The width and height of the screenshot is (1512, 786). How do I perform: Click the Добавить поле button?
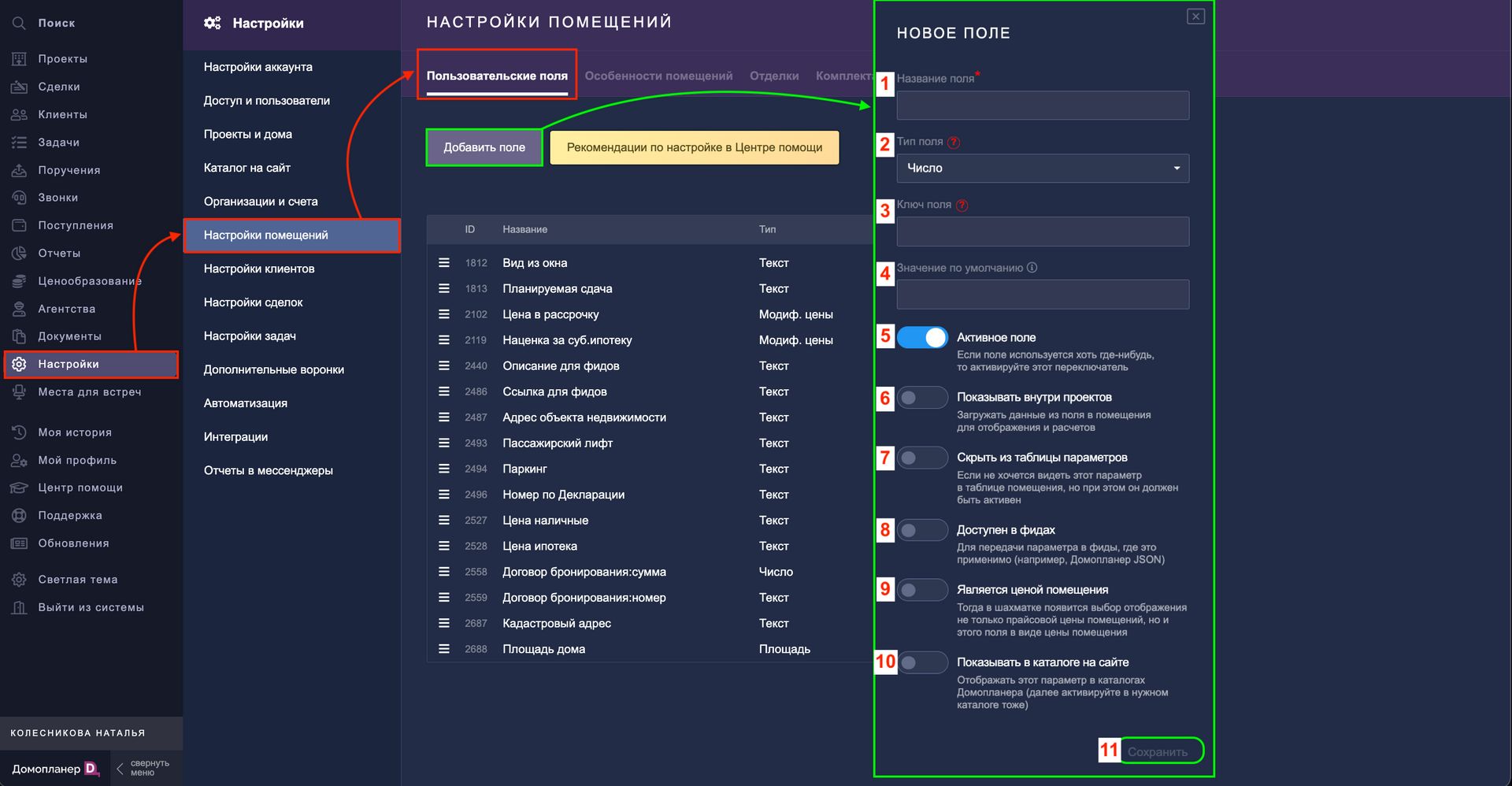click(484, 148)
